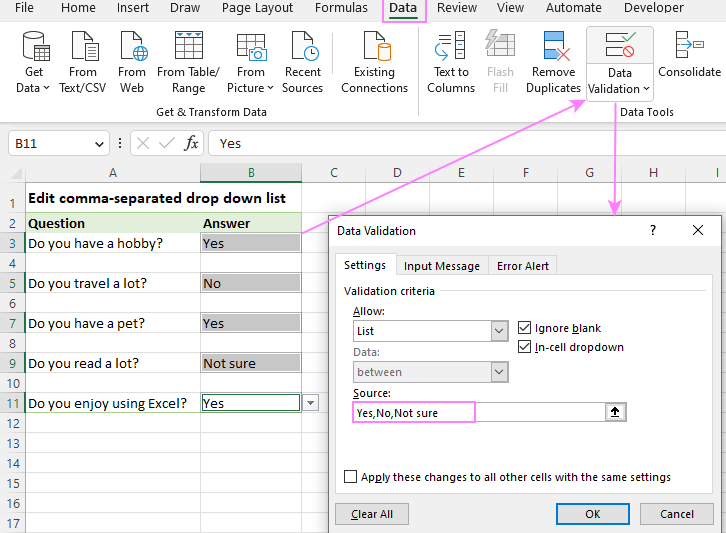Uncheck the Ignore blank checkbox
Image resolution: width=726 pixels, height=533 pixels.
[x=526, y=328]
